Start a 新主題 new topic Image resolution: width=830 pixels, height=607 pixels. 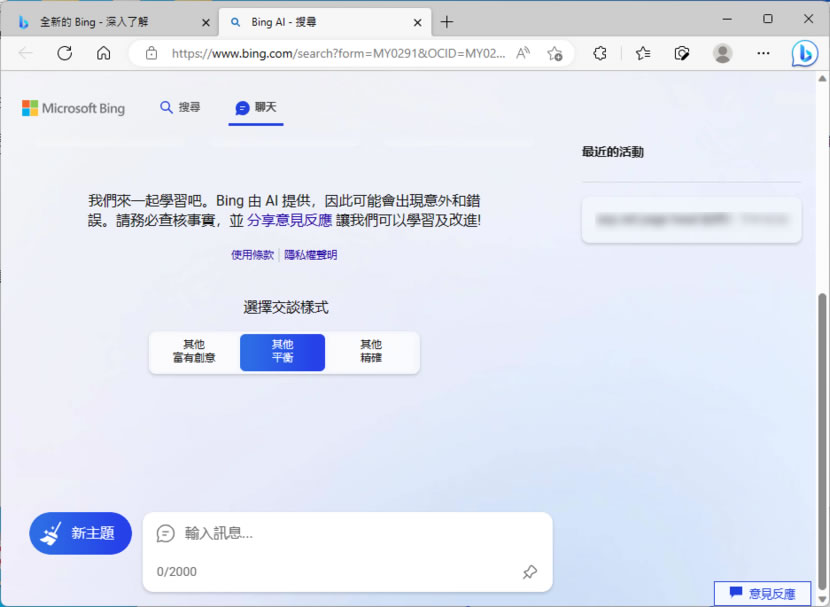point(80,533)
